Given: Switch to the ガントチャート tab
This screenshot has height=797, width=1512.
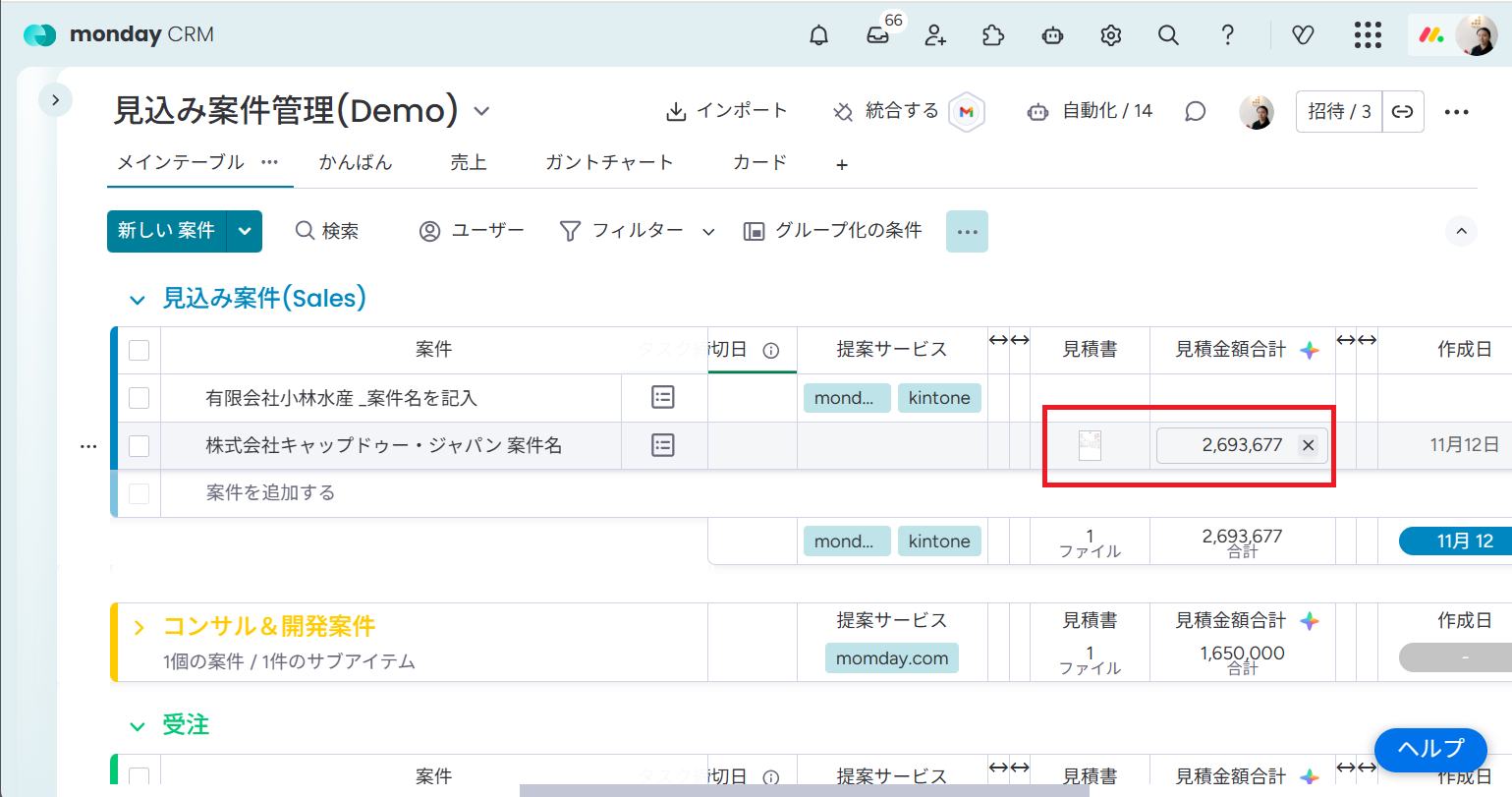Looking at the screenshot, I should [x=609, y=163].
